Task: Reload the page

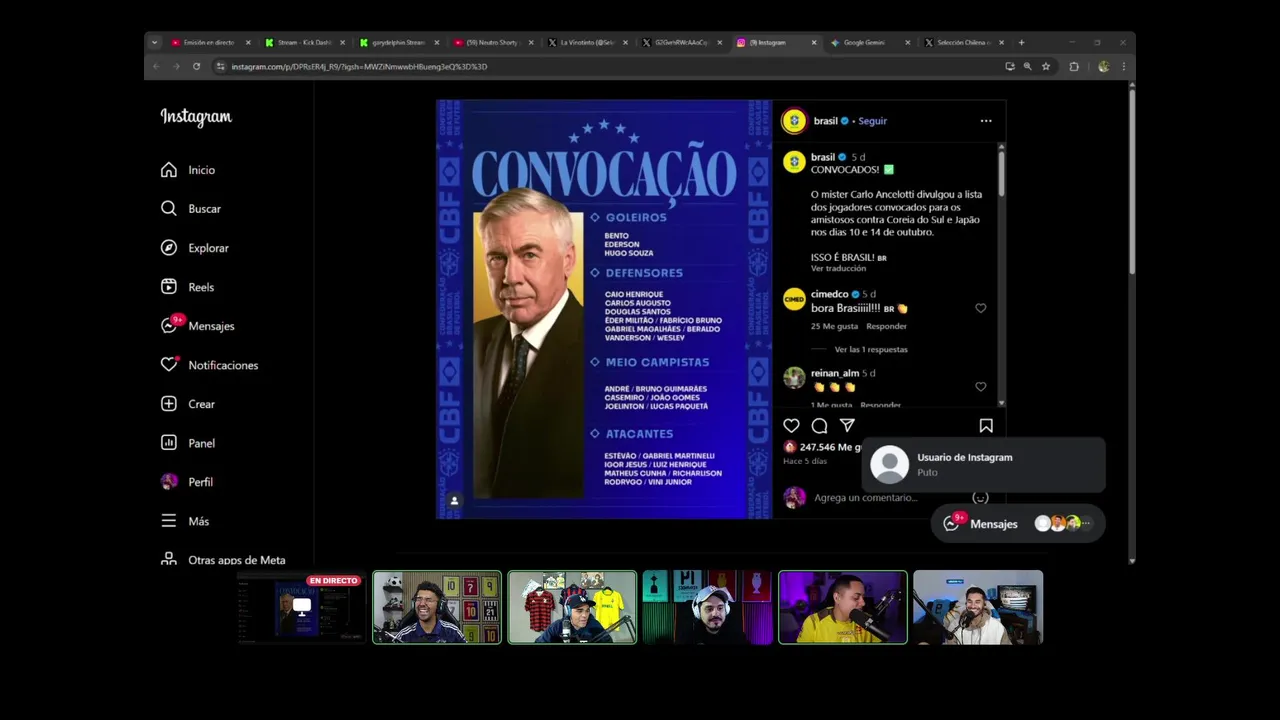Action: (196, 67)
